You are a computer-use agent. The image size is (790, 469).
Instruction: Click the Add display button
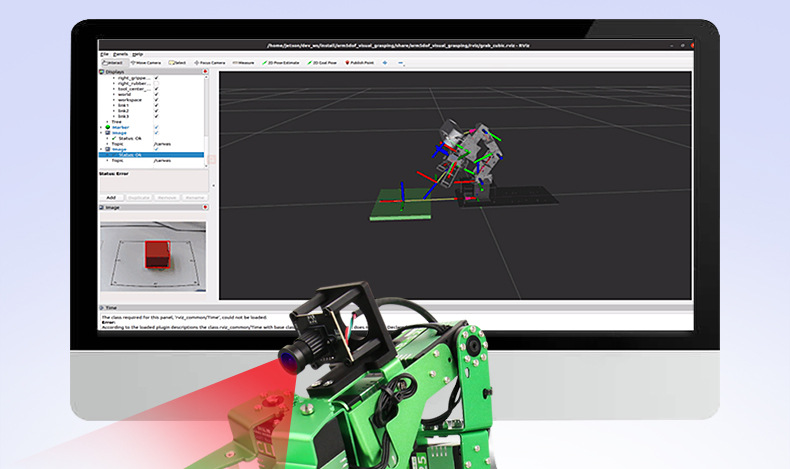(x=111, y=197)
